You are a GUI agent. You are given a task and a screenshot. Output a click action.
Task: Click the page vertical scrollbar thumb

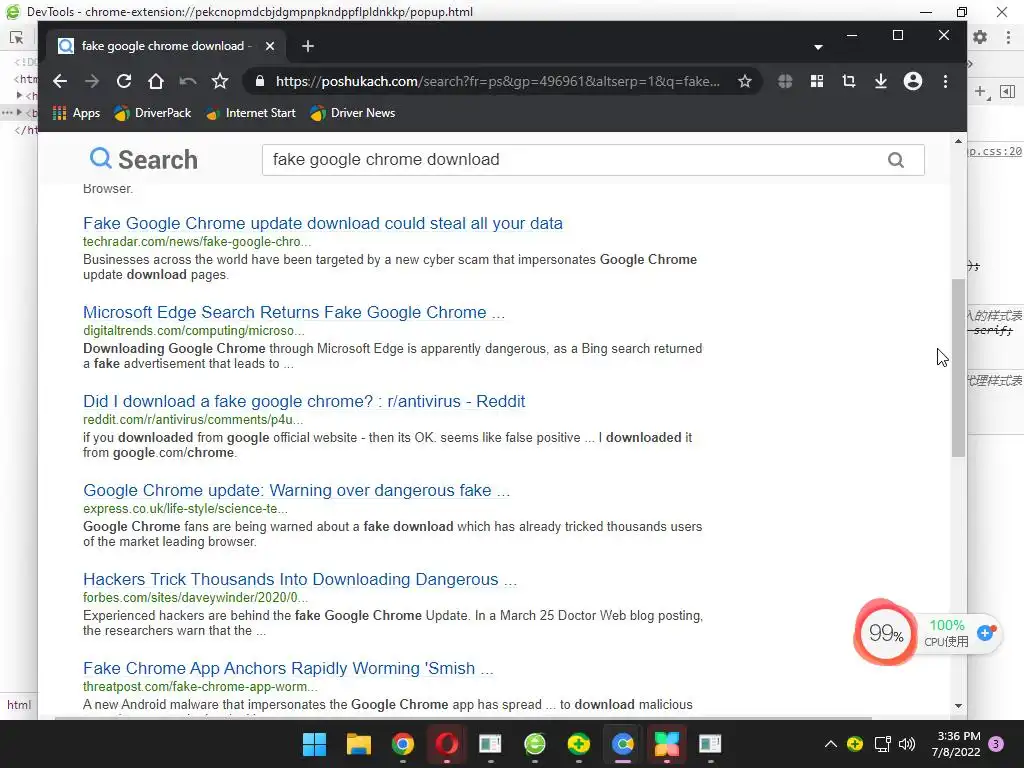958,368
